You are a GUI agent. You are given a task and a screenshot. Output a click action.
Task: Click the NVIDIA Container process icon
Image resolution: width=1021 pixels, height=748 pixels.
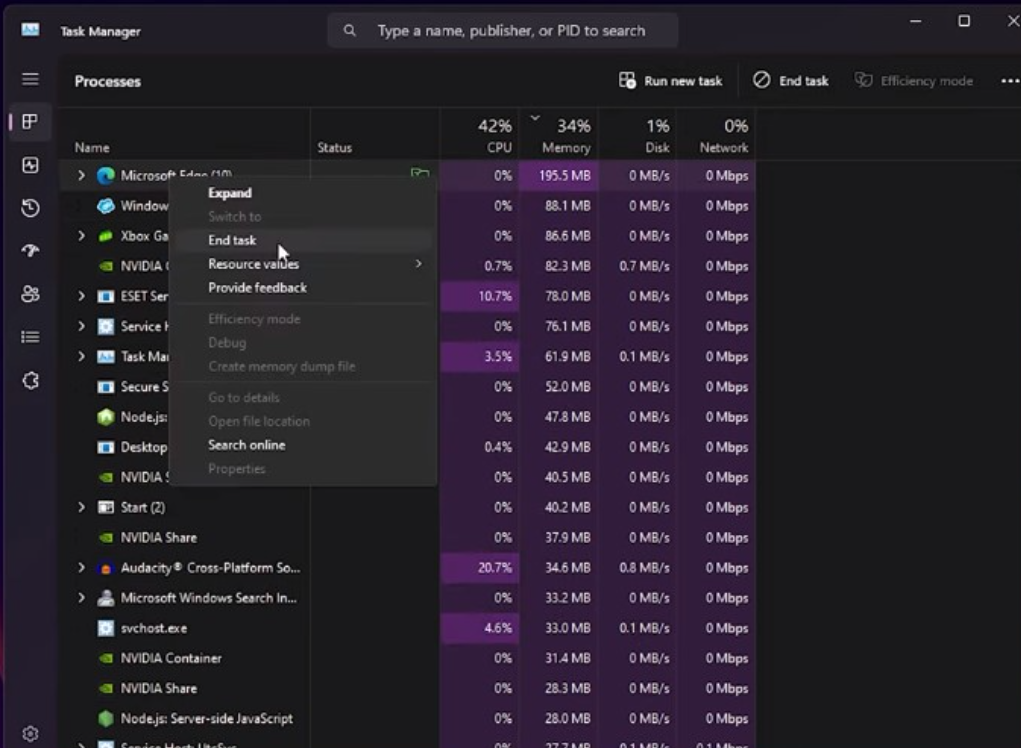click(x=105, y=659)
